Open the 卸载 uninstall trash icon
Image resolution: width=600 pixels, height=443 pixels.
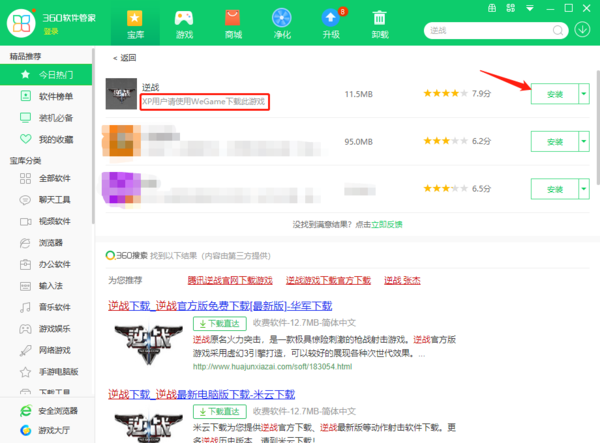point(379,18)
